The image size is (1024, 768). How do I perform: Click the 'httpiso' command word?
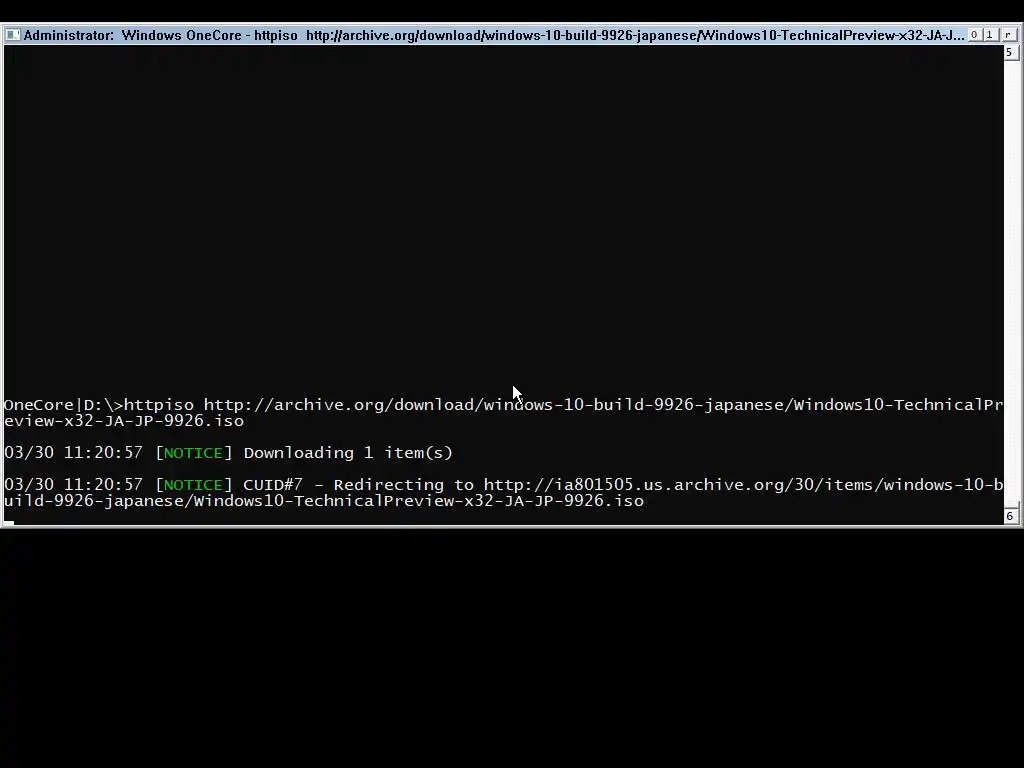click(x=159, y=405)
